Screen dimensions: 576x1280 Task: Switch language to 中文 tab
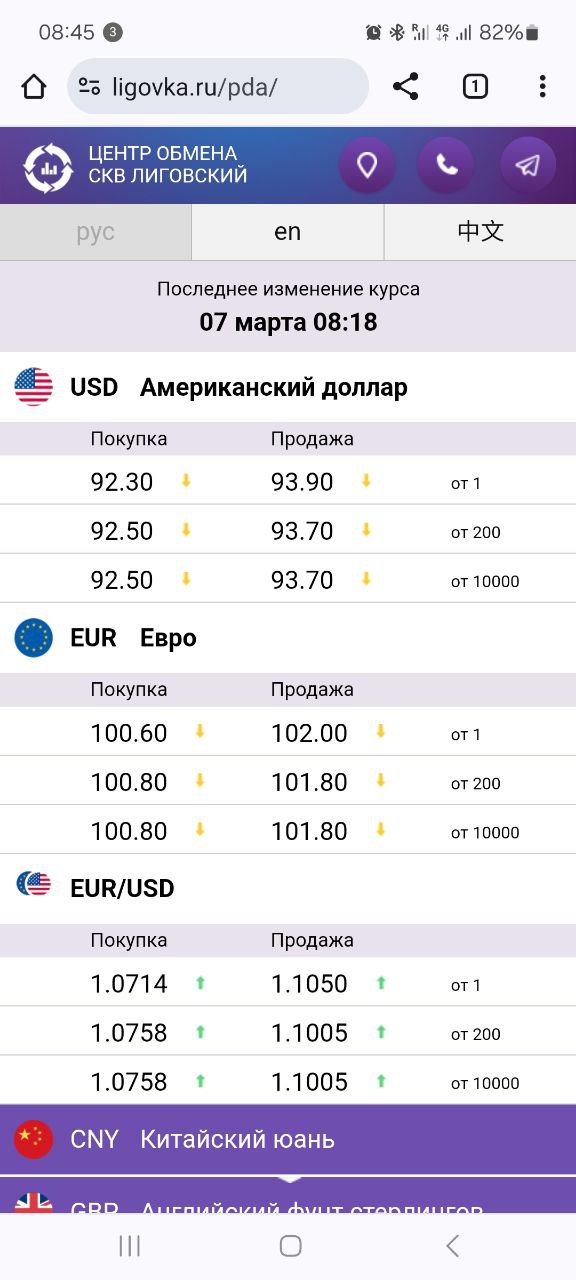[480, 232]
